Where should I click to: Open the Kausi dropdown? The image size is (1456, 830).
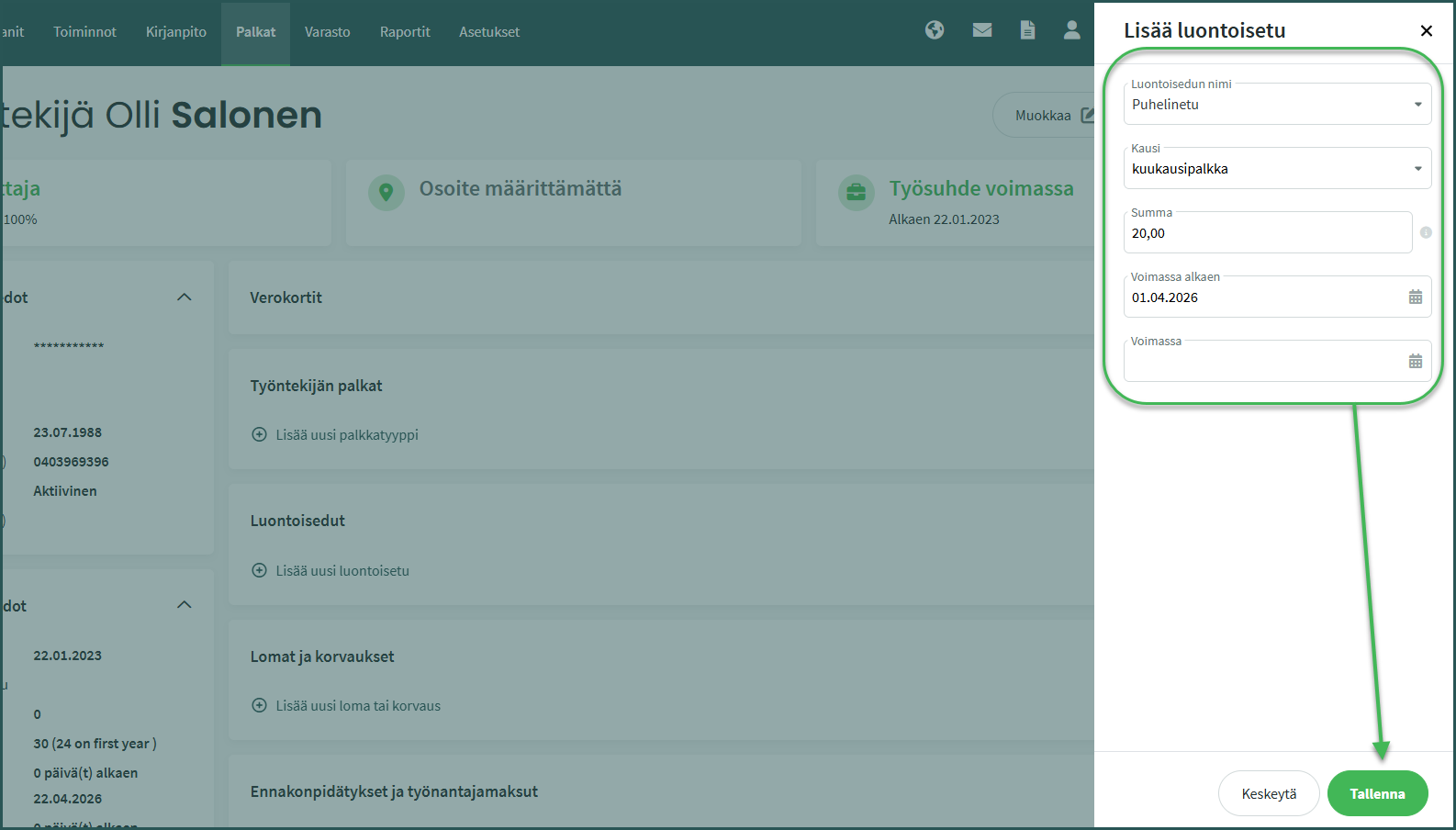1417,169
